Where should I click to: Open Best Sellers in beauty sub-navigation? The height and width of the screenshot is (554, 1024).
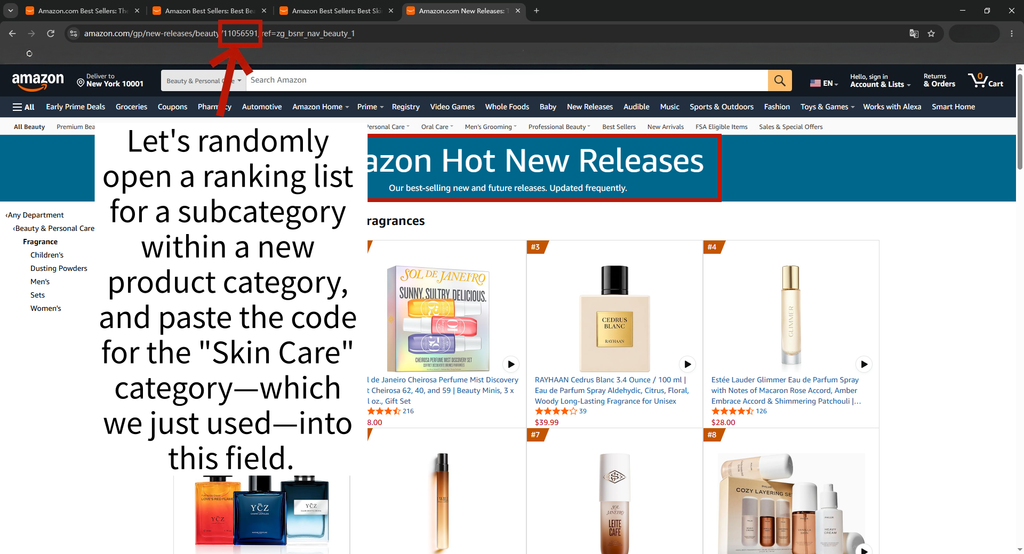[x=618, y=127]
